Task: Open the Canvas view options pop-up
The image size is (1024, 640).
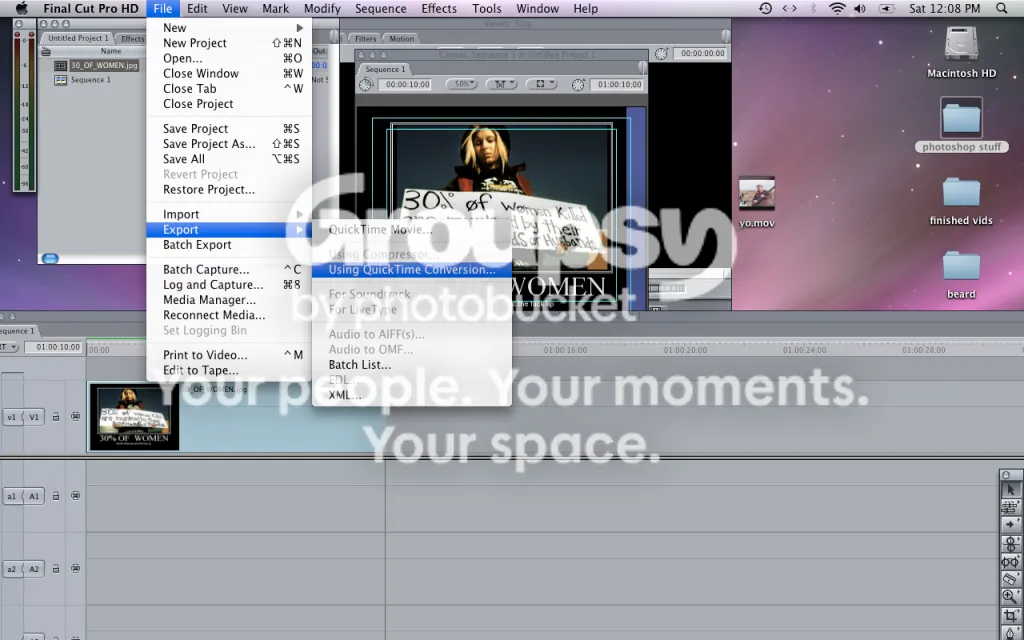Action: (x=541, y=84)
